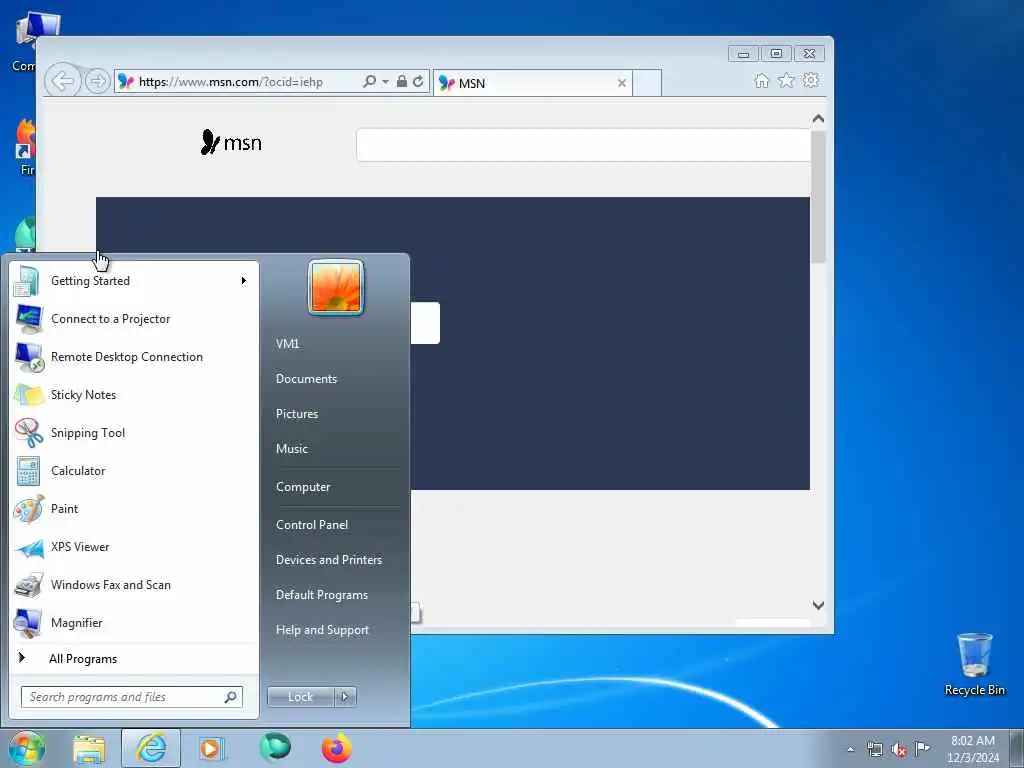1024x768 pixels.
Task: Open the Recycle Bin desktop icon
Action: 975,664
